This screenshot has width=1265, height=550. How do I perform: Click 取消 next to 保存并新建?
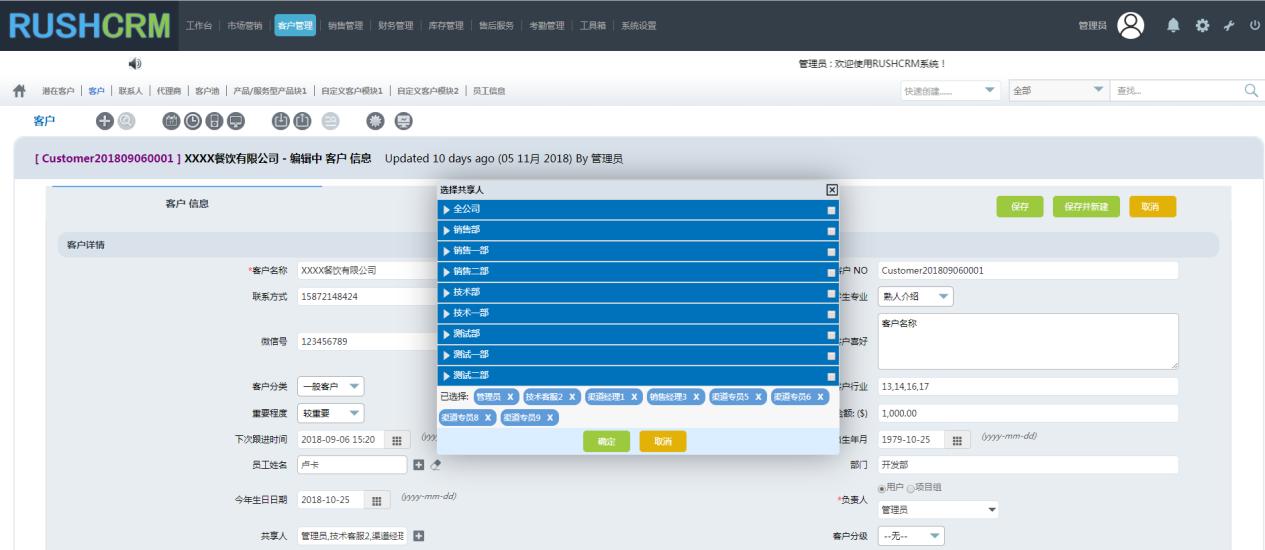coord(1152,206)
